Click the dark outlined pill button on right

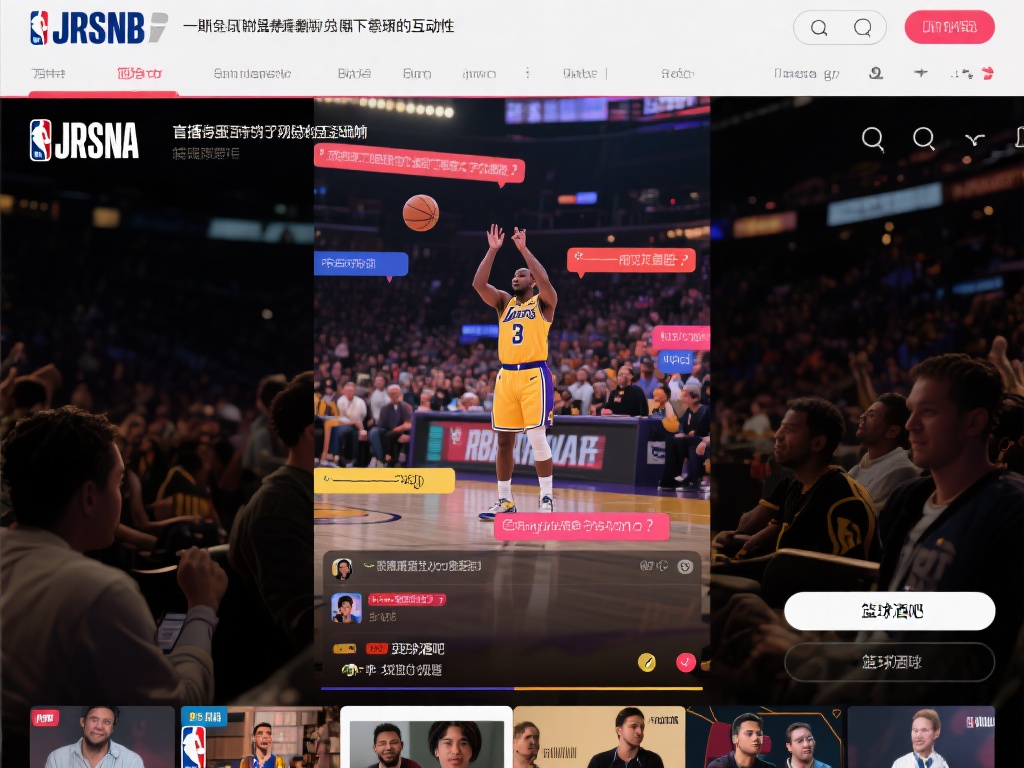tap(889, 662)
